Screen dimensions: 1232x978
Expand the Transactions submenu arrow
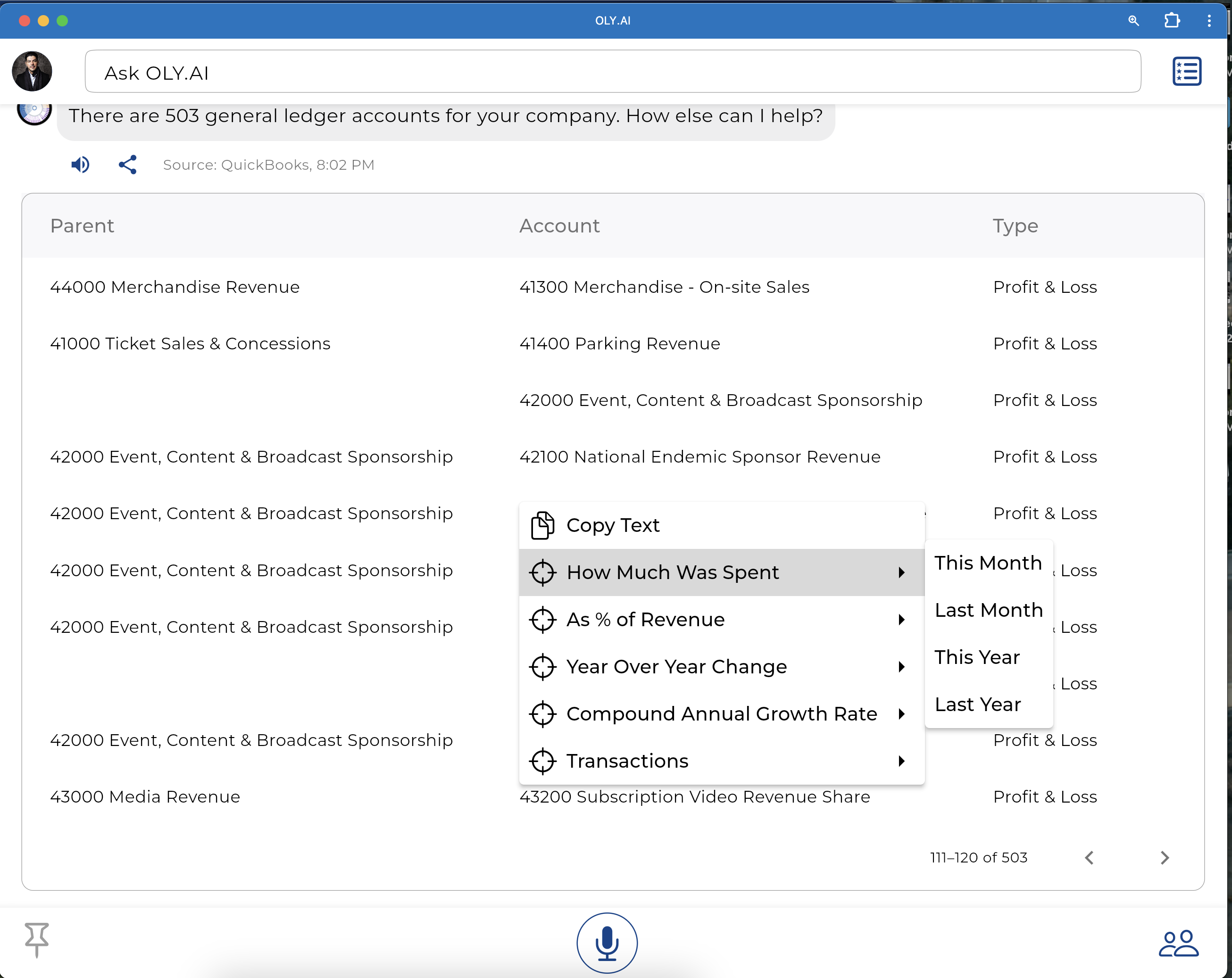(901, 761)
